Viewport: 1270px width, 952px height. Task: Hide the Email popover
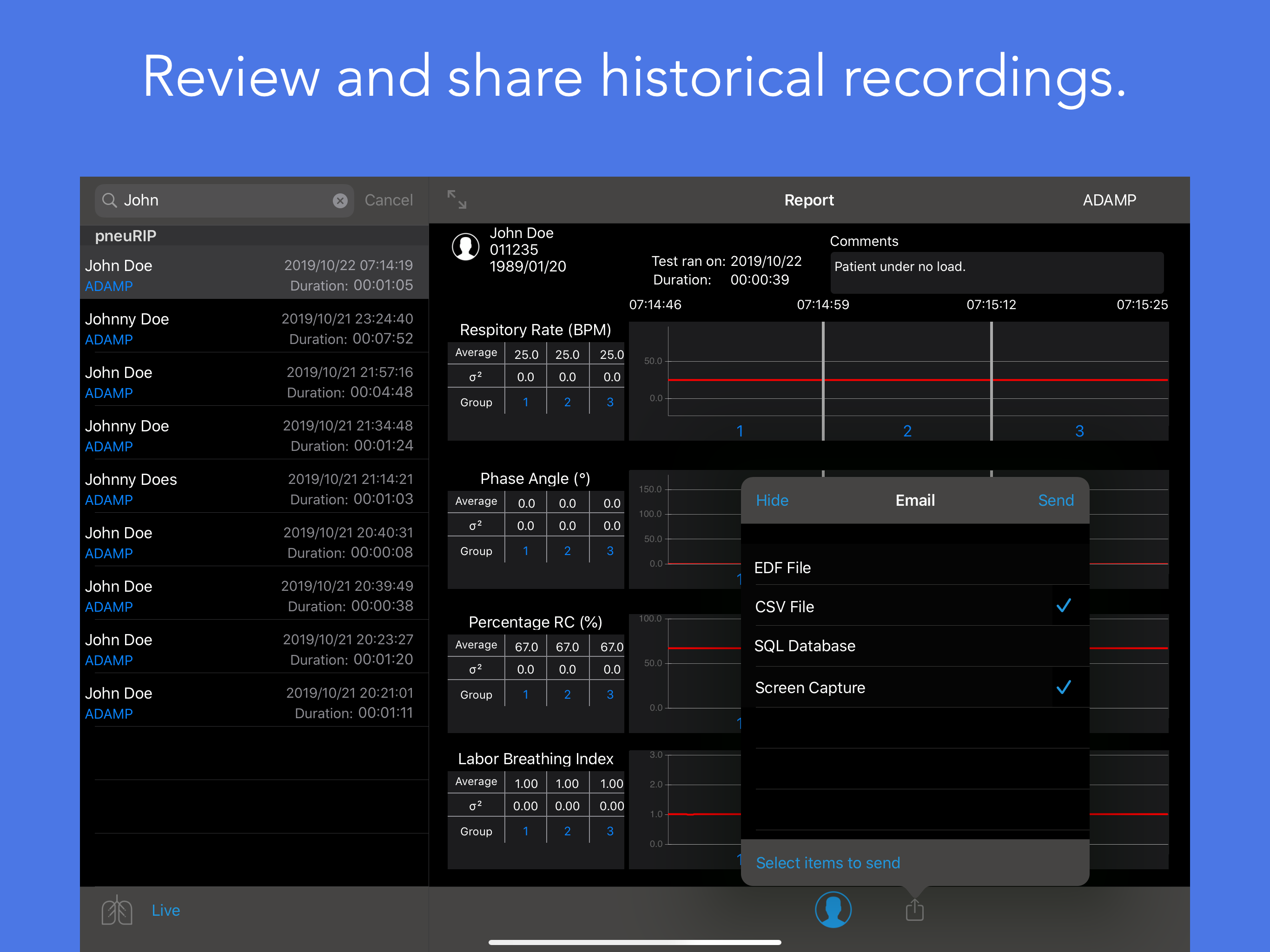click(771, 500)
